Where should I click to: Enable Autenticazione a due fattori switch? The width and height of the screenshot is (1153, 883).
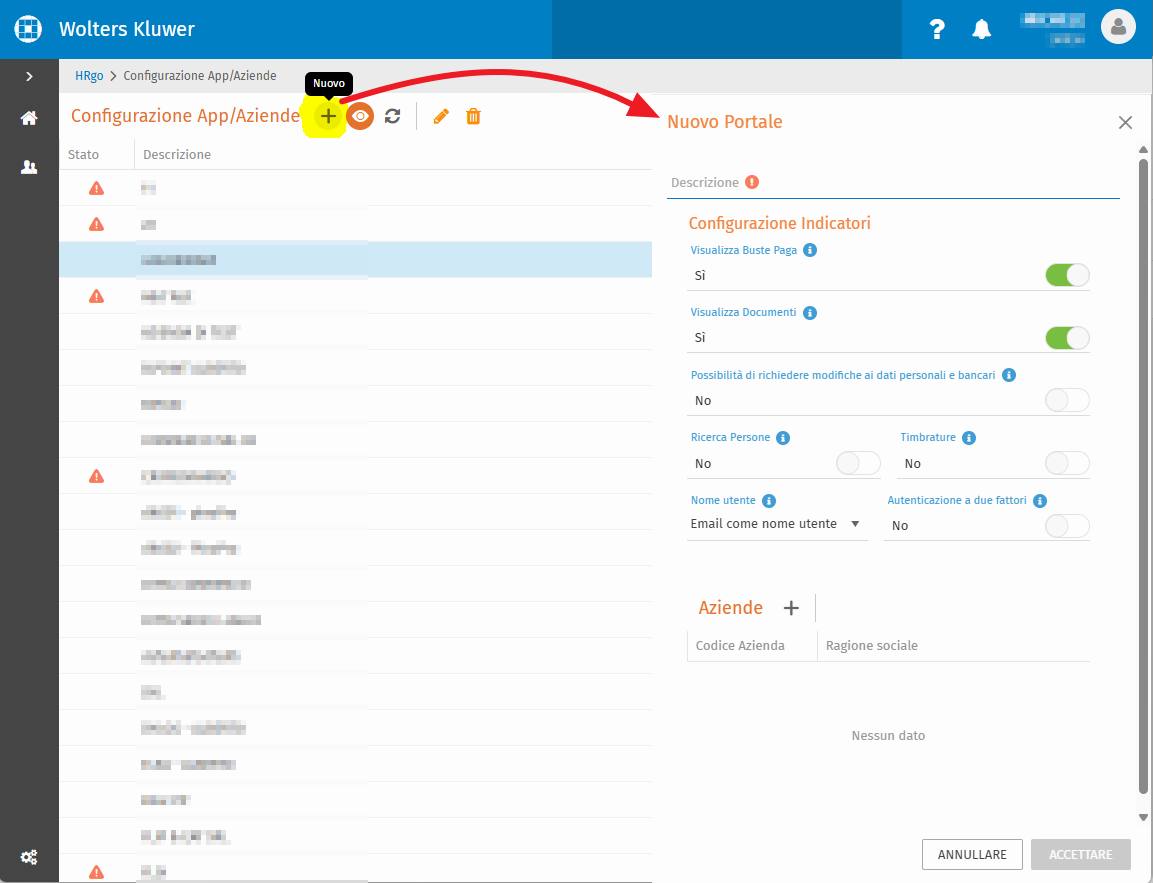pyautogui.click(x=1067, y=526)
